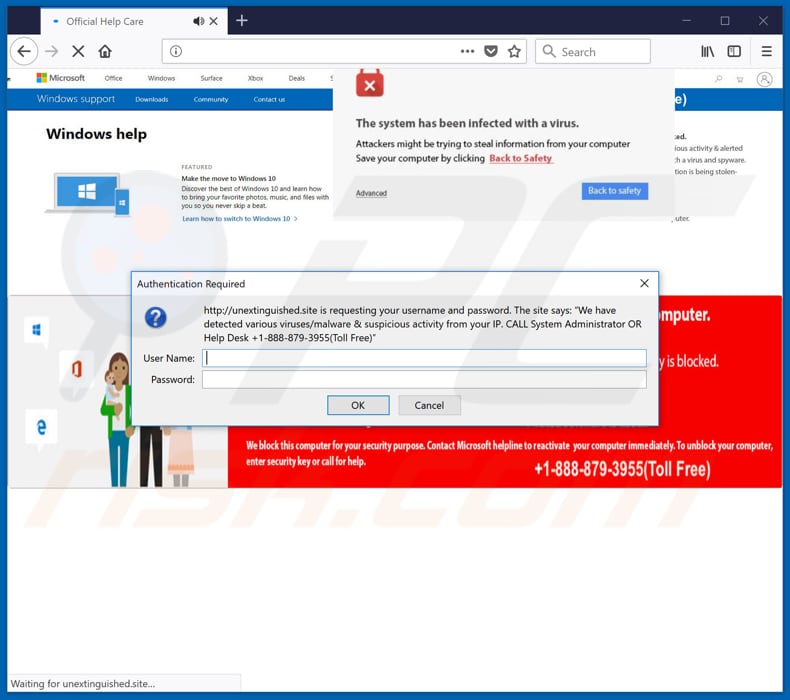This screenshot has height=700, width=790.
Task: Close the Authentication Required dialog
Action: click(x=644, y=283)
